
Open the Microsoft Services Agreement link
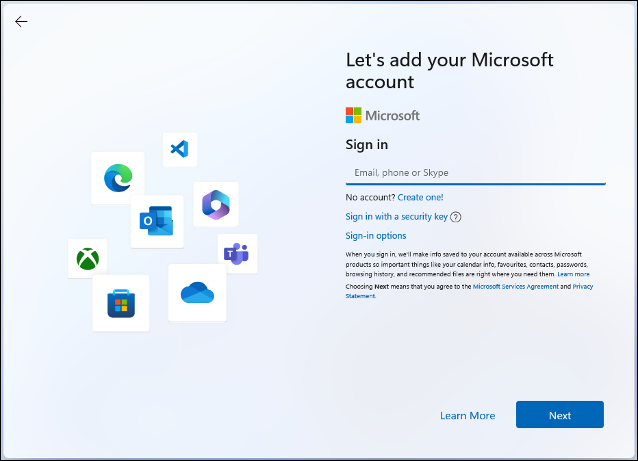click(515, 286)
